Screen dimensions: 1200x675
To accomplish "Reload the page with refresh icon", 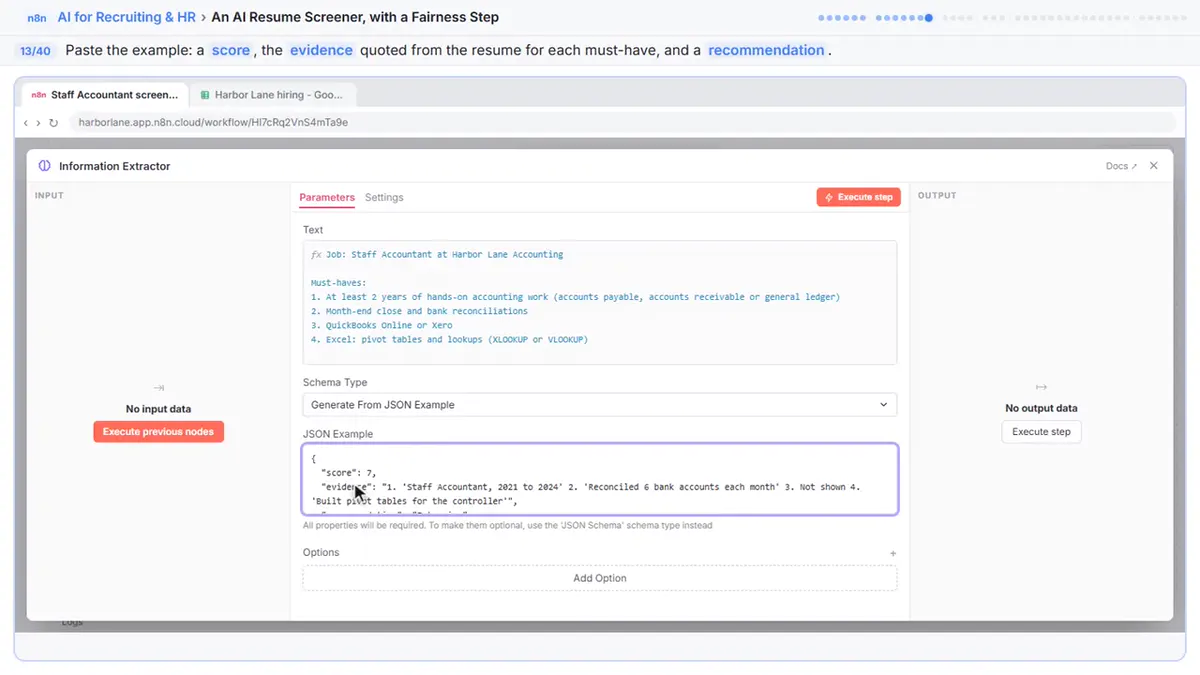I will [x=54, y=123].
